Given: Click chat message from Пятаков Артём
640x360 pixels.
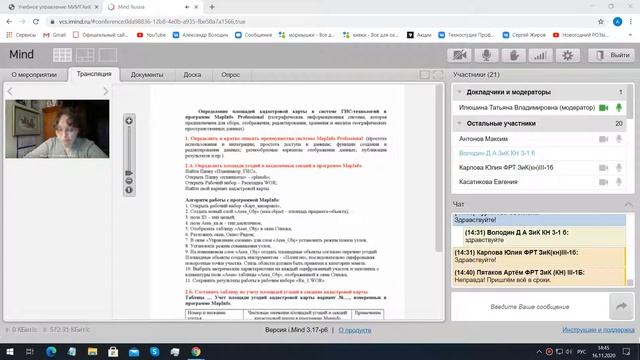Looking at the screenshot, I should (x=539, y=276).
